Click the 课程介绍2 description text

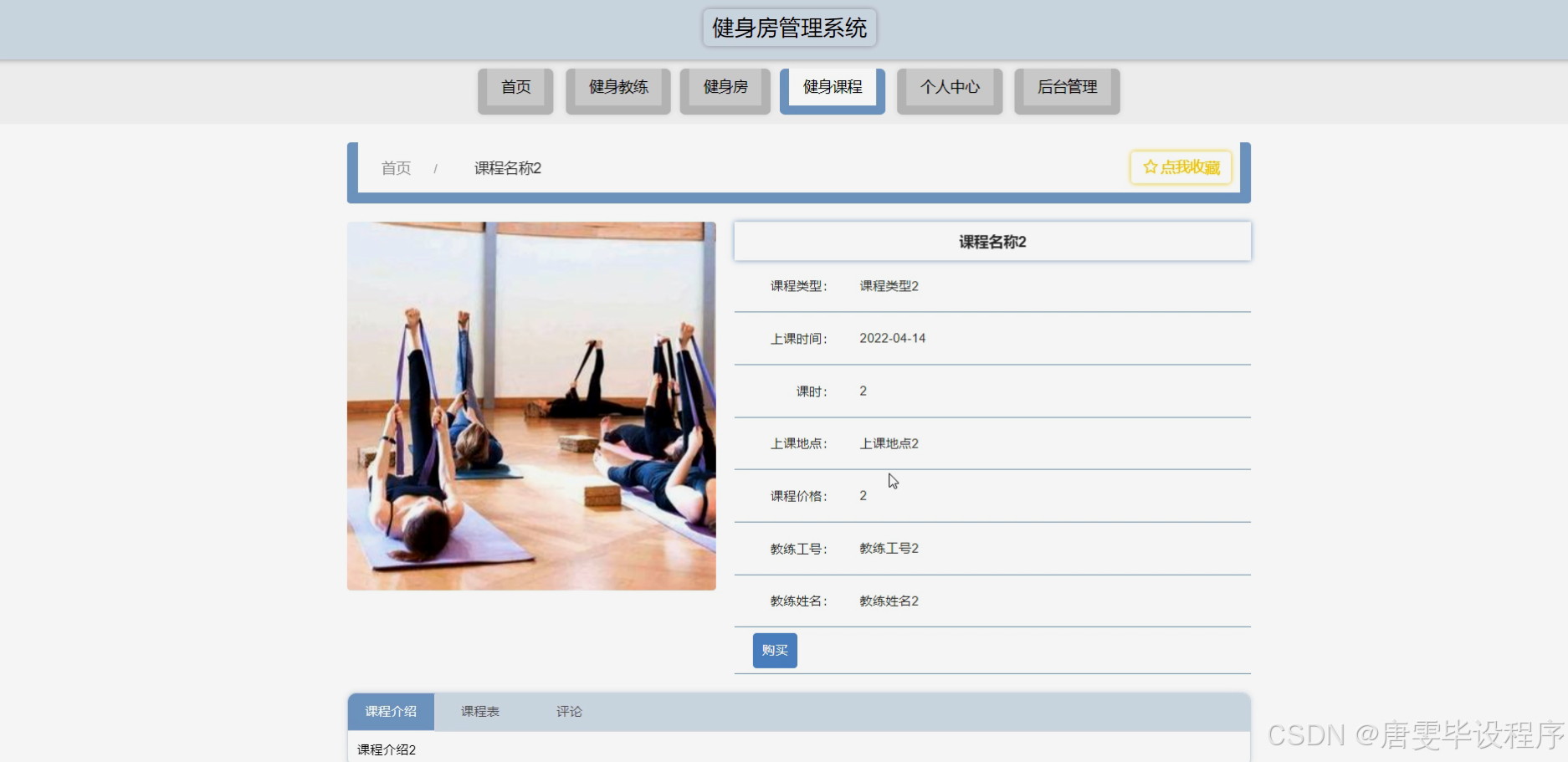[387, 749]
